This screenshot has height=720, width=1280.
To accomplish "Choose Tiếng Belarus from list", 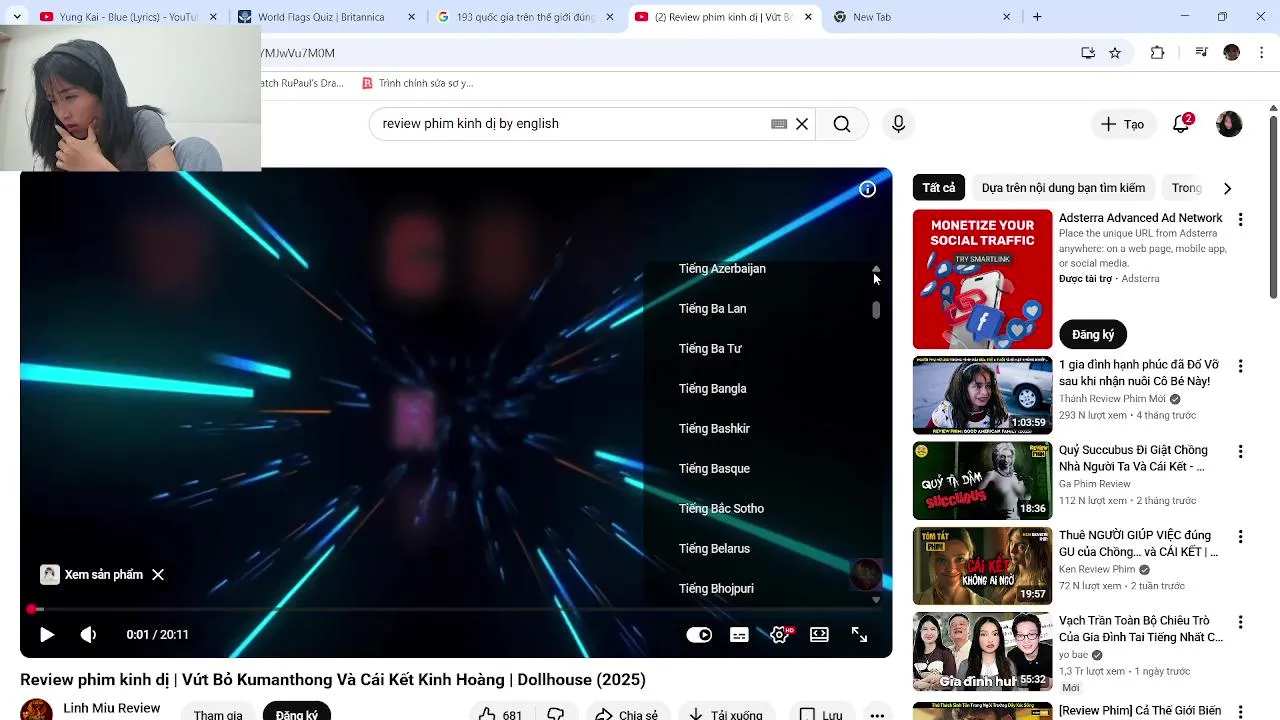I will click(714, 549).
